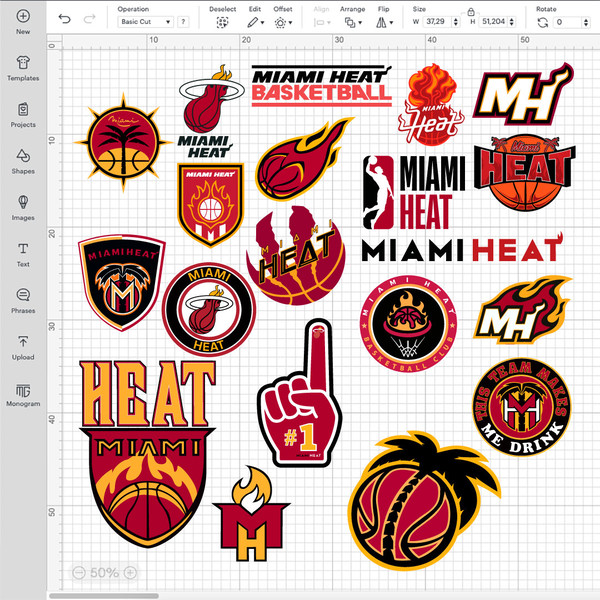Click the 50% zoom level label
Viewport: 600px width, 600px height.
coord(104,573)
